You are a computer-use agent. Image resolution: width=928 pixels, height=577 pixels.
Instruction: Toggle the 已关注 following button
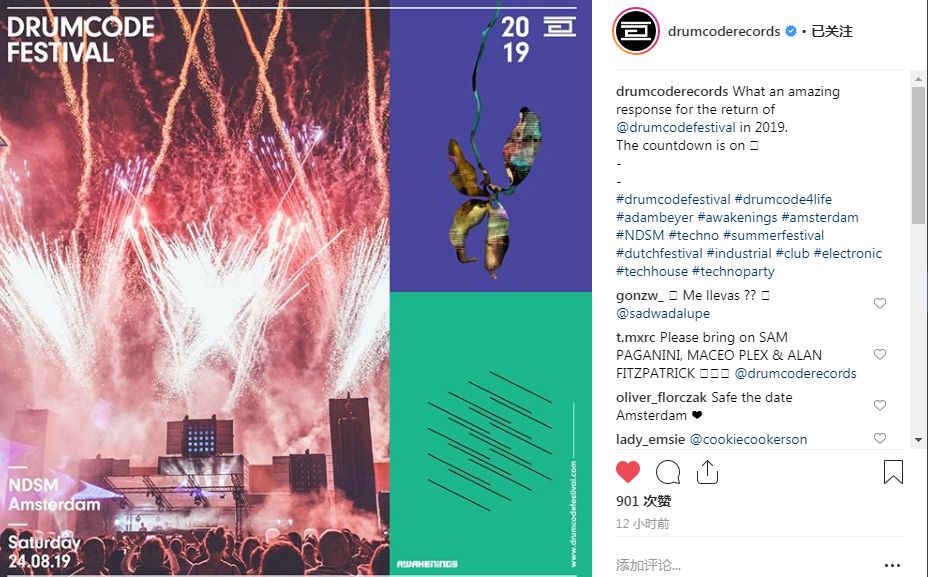click(832, 31)
